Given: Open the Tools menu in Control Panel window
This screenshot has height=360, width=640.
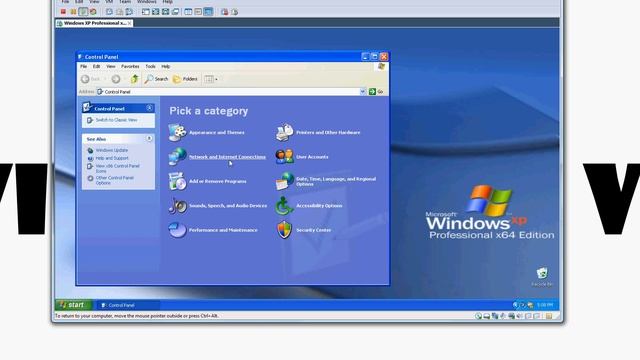Looking at the screenshot, I should 151,67.
